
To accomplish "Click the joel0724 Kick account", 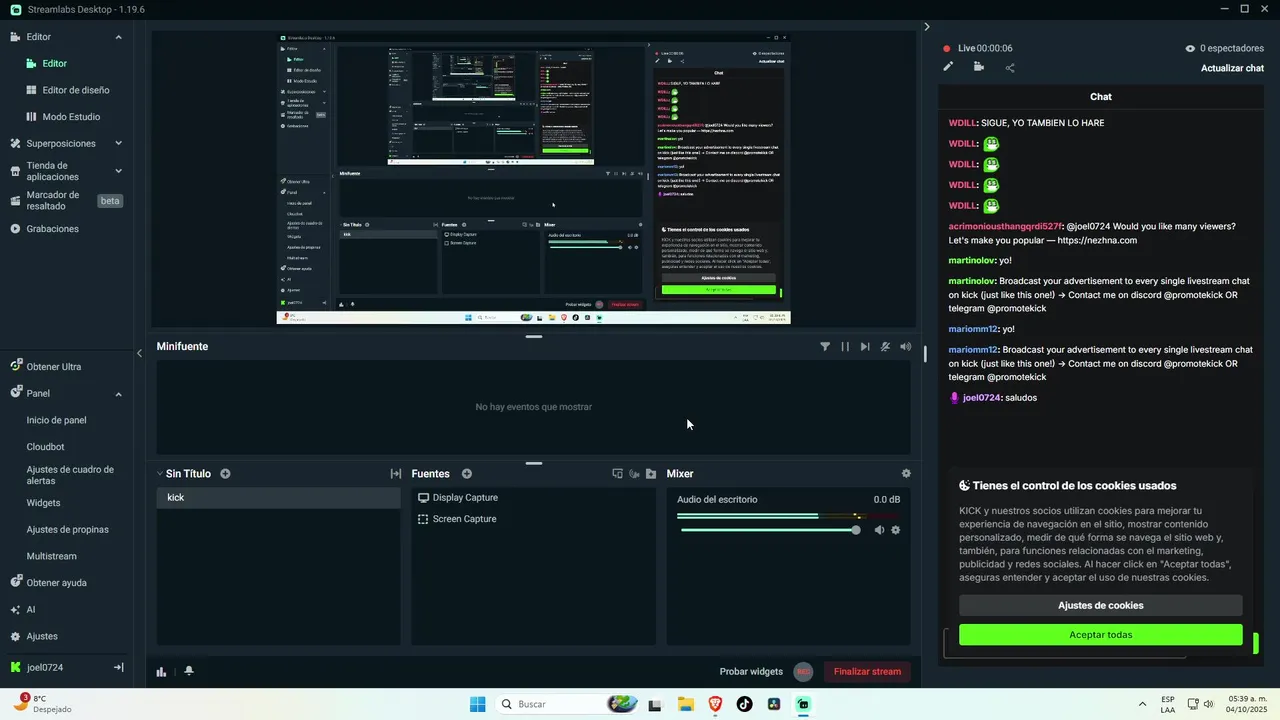I will pyautogui.click(x=44, y=667).
